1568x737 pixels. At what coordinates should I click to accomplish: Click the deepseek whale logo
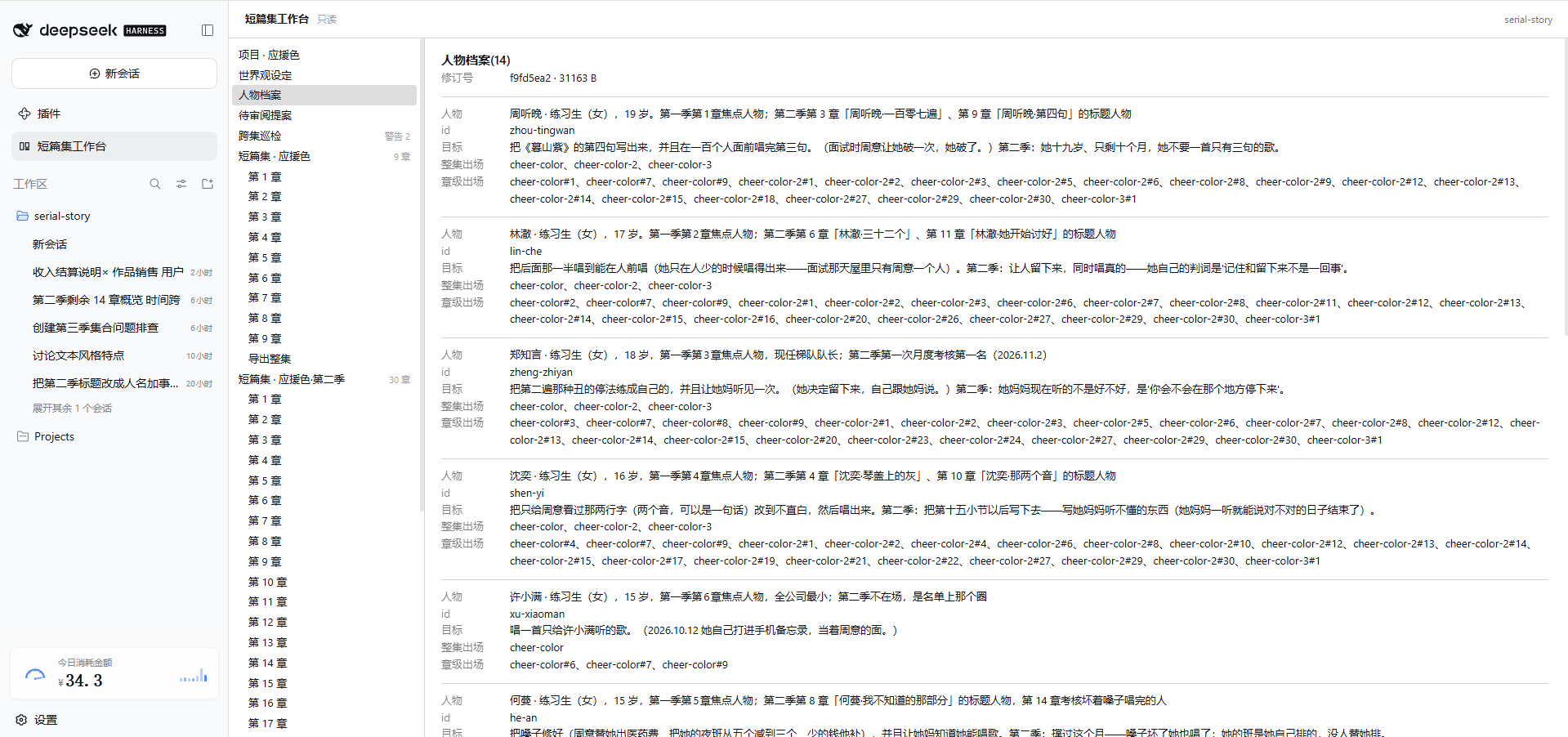pyautogui.click(x=23, y=30)
